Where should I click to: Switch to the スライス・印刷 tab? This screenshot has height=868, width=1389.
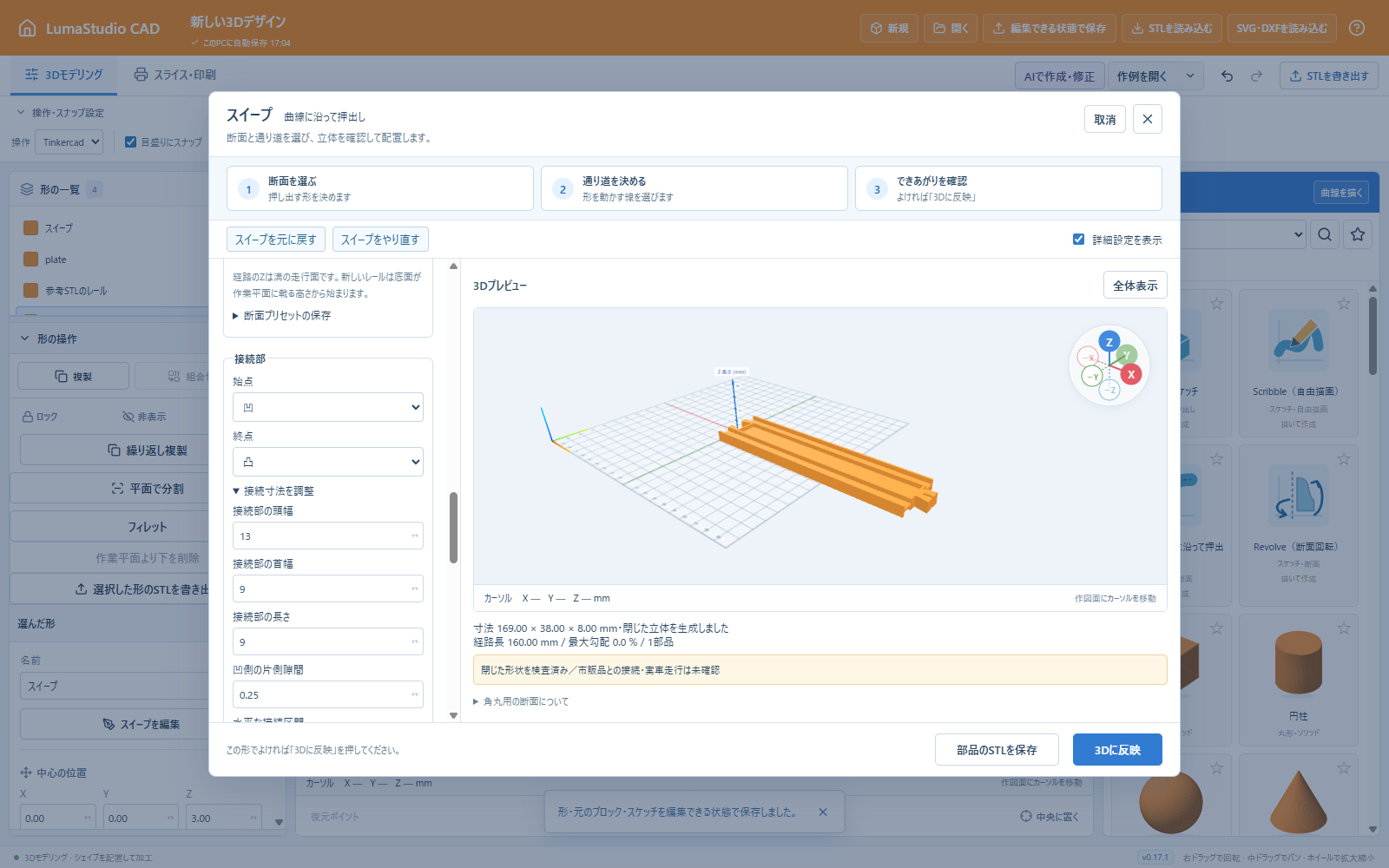point(174,75)
